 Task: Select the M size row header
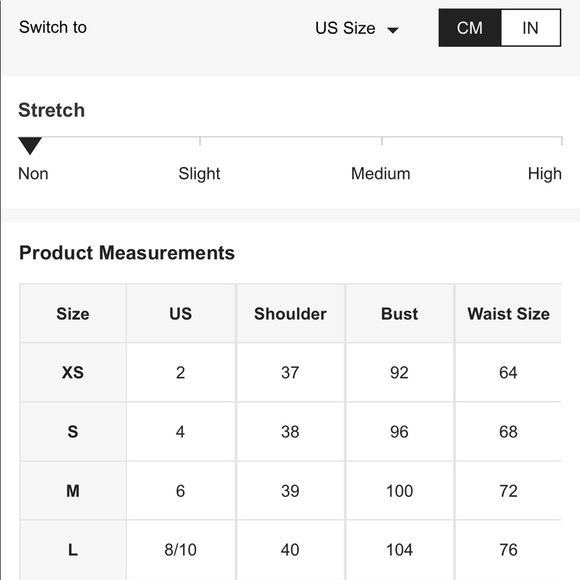[x=73, y=490]
